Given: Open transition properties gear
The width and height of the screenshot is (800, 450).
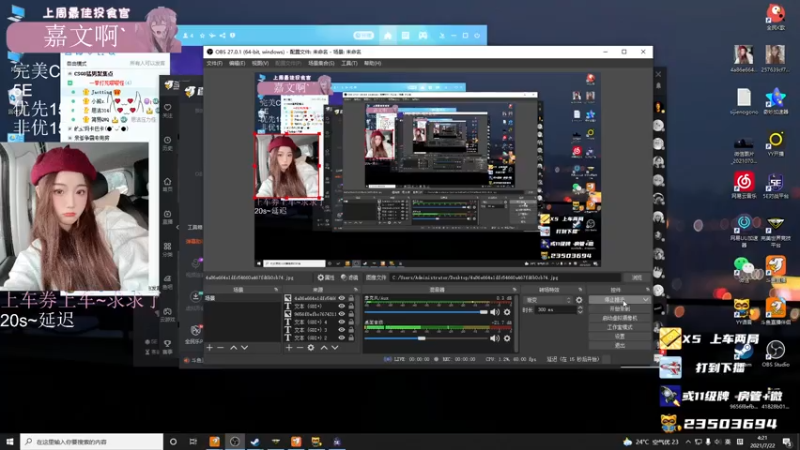Looking at the screenshot, I should pyautogui.click(x=579, y=300).
